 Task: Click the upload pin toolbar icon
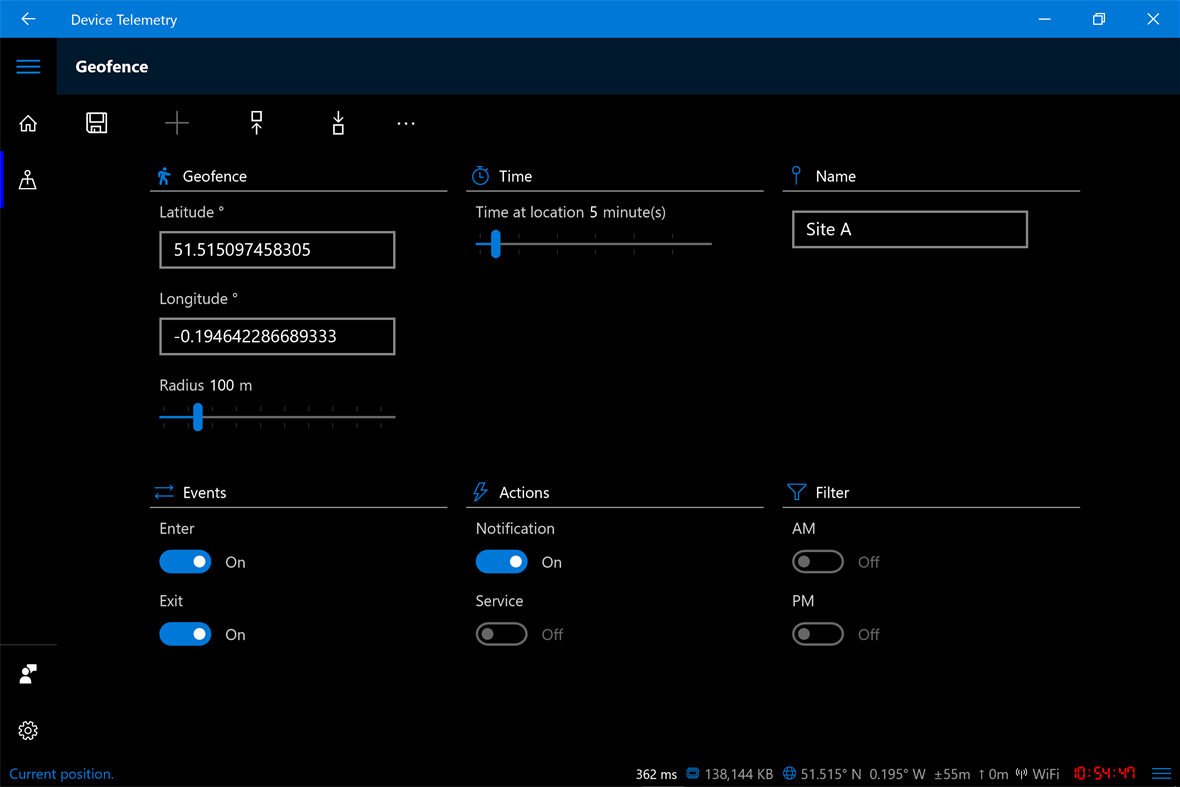point(256,122)
